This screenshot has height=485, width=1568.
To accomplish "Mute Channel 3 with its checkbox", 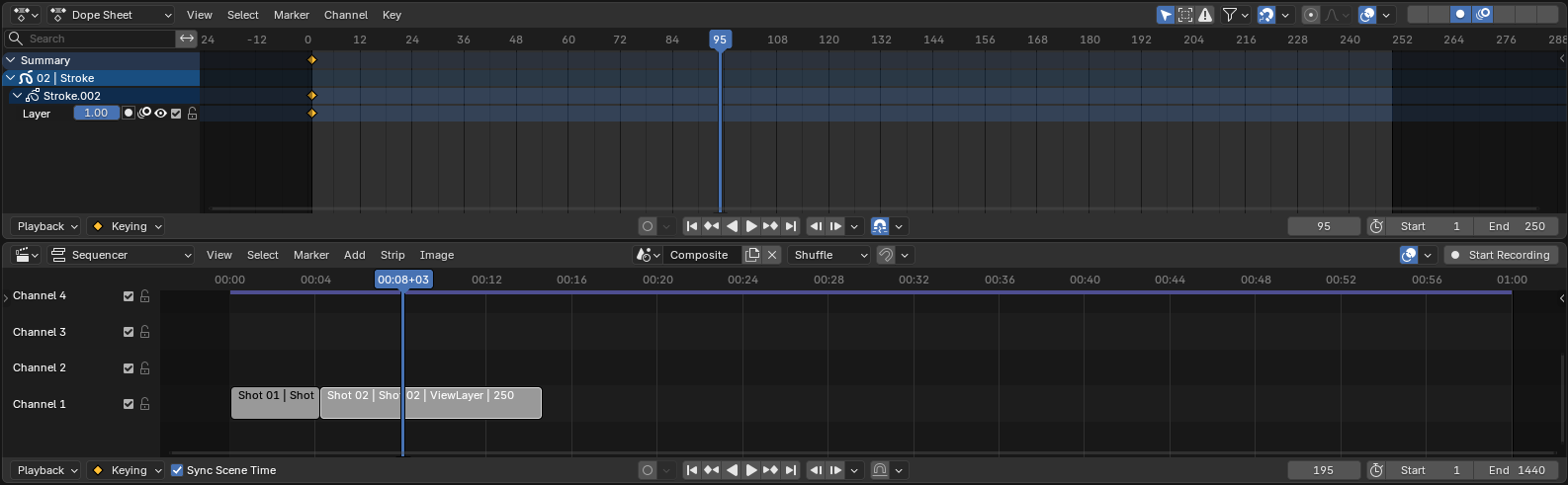I will tap(129, 333).
